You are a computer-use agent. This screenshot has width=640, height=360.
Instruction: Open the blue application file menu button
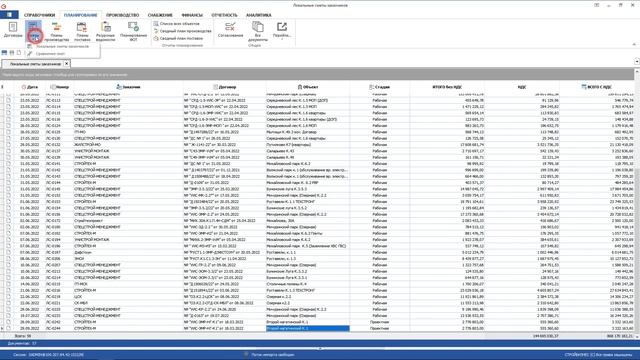9,15
